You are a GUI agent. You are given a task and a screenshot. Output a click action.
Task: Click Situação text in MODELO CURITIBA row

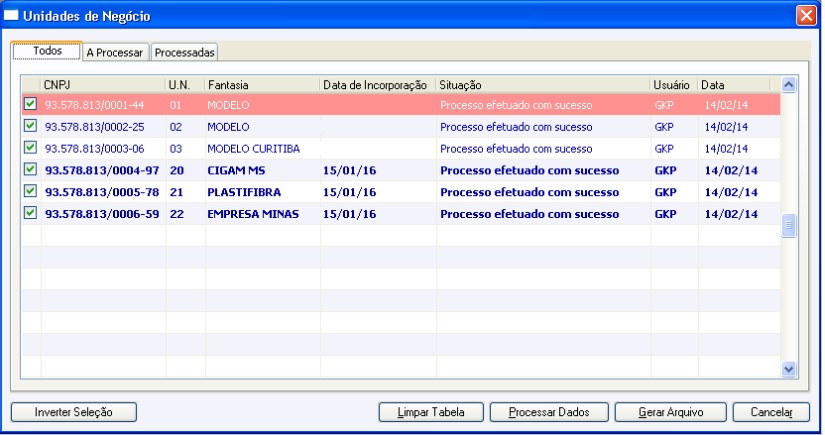click(x=516, y=149)
